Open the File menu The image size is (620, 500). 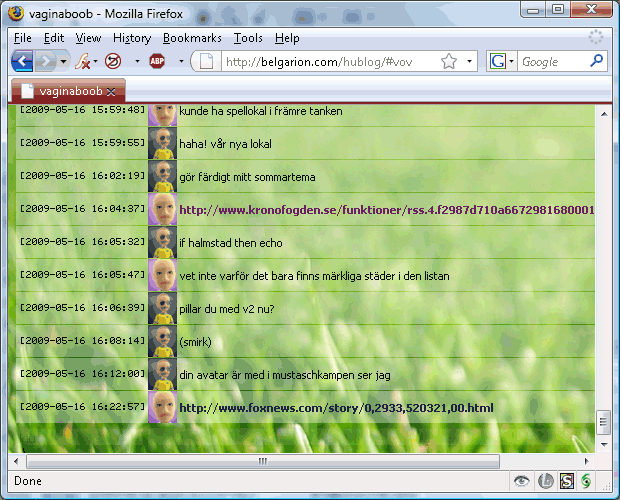click(x=23, y=38)
